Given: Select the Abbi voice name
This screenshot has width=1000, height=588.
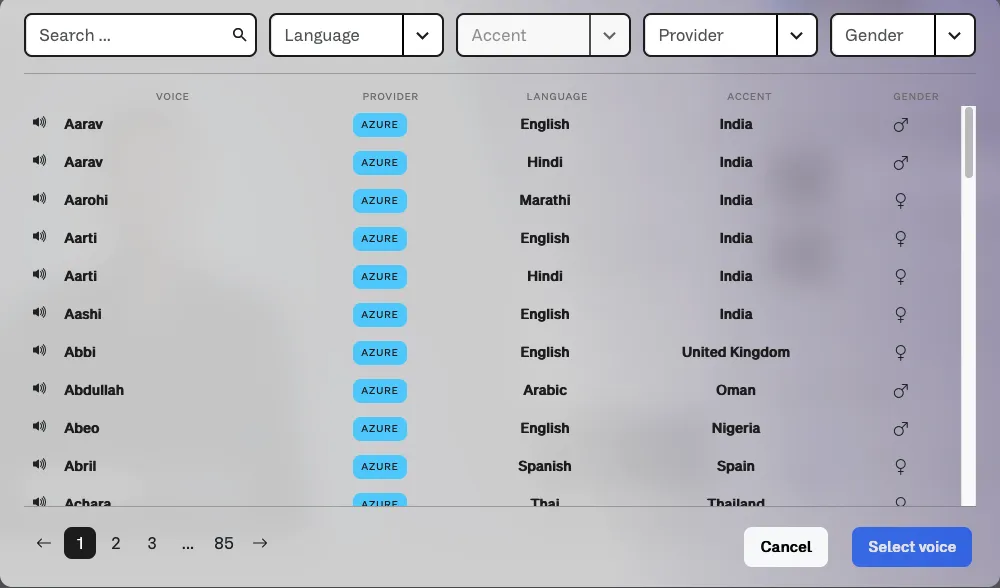Looking at the screenshot, I should click(80, 352).
